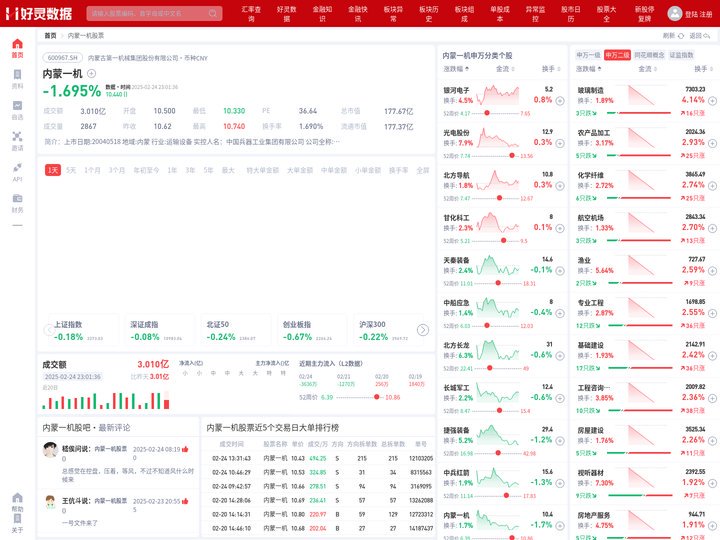Click plus icon beside 农产品加工 row
The width and height of the screenshot is (720, 540).
point(712,143)
